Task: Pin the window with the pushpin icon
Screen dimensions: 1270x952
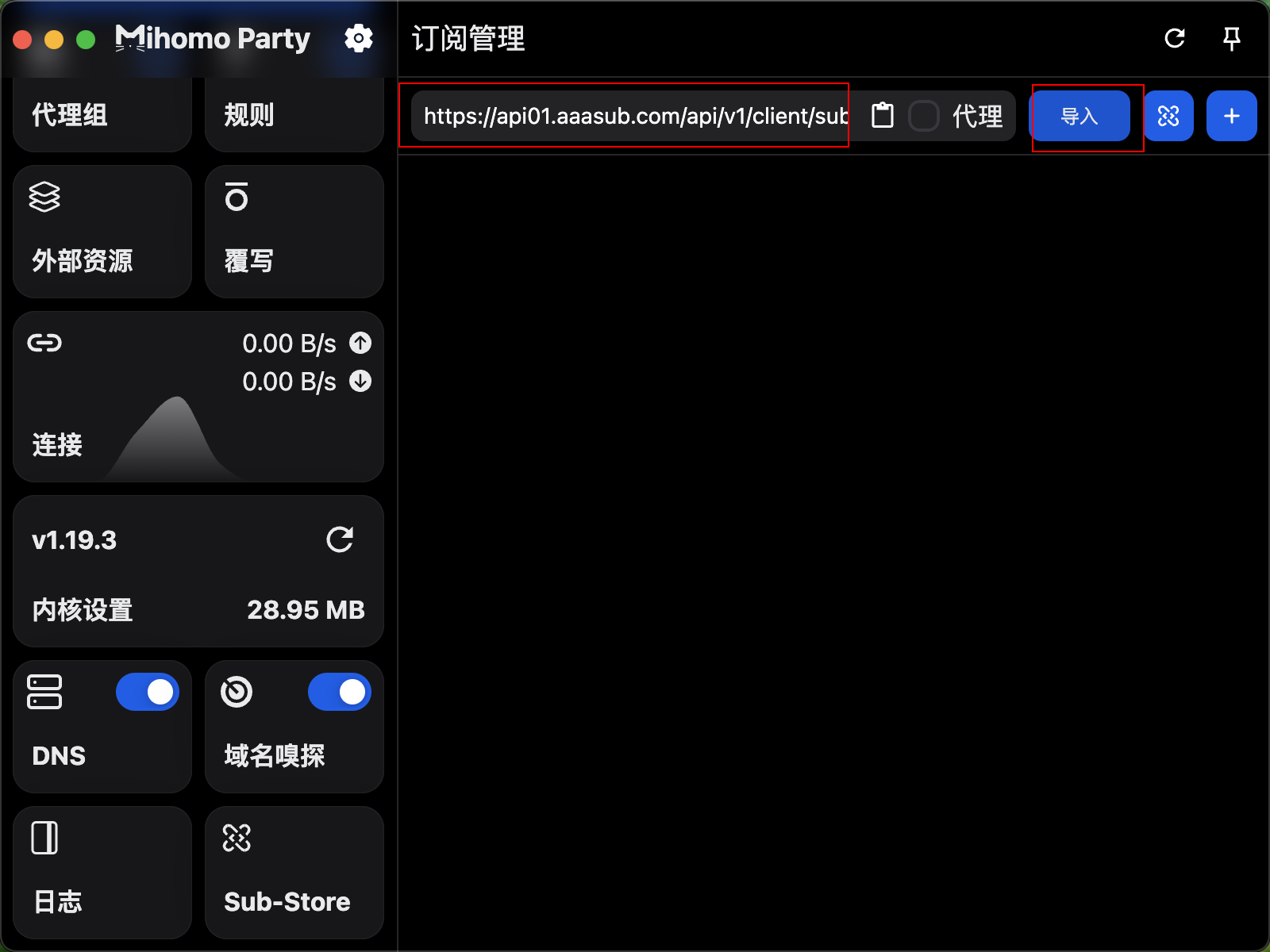Action: 1232,38
